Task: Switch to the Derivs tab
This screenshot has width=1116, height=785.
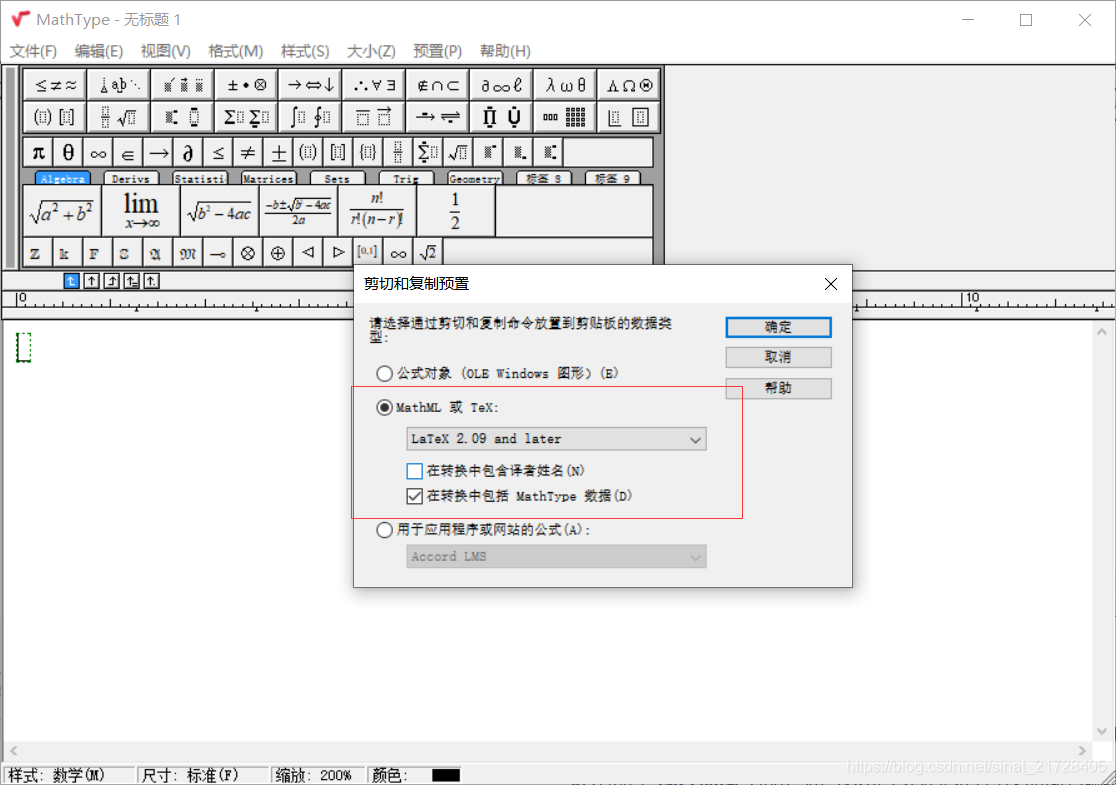Action: tap(131, 179)
